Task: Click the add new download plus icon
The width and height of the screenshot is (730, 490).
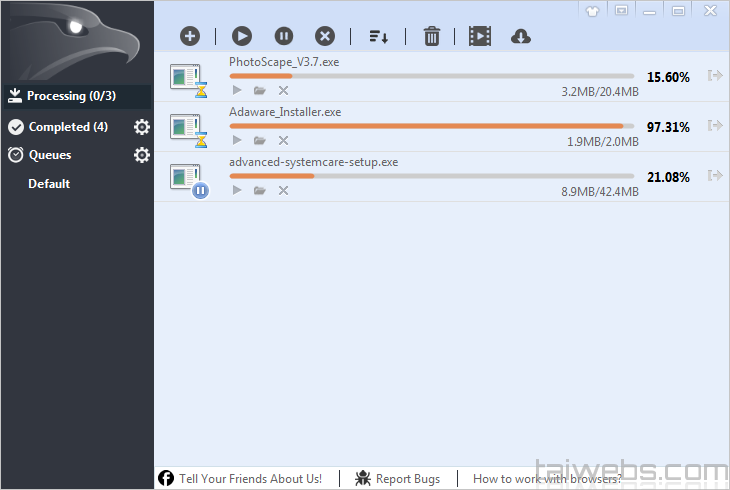Action: click(x=190, y=36)
